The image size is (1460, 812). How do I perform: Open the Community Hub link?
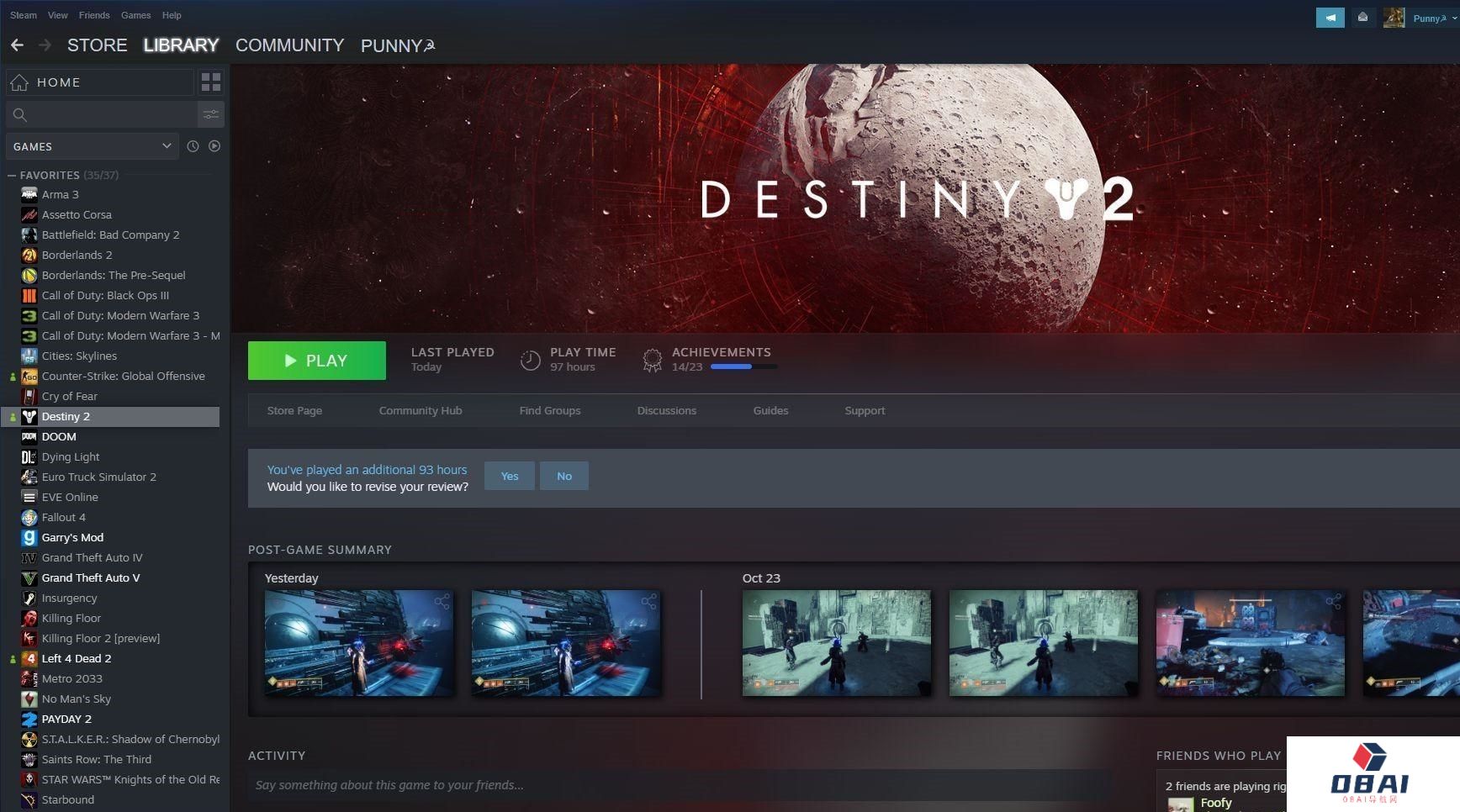(421, 410)
